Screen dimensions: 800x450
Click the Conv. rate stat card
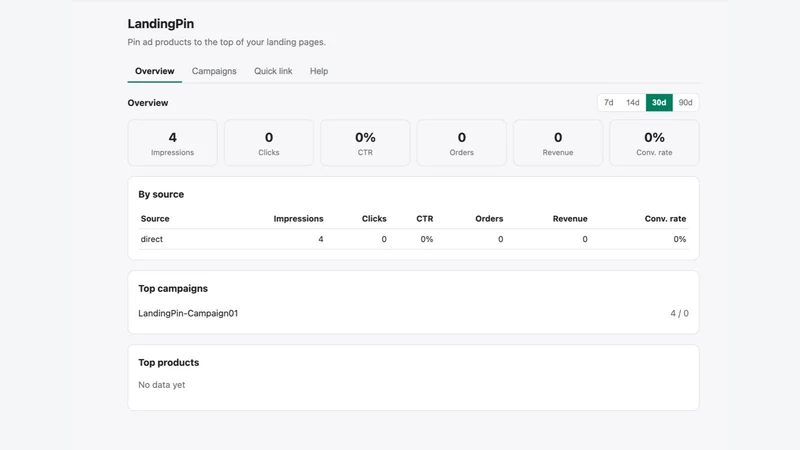654,143
